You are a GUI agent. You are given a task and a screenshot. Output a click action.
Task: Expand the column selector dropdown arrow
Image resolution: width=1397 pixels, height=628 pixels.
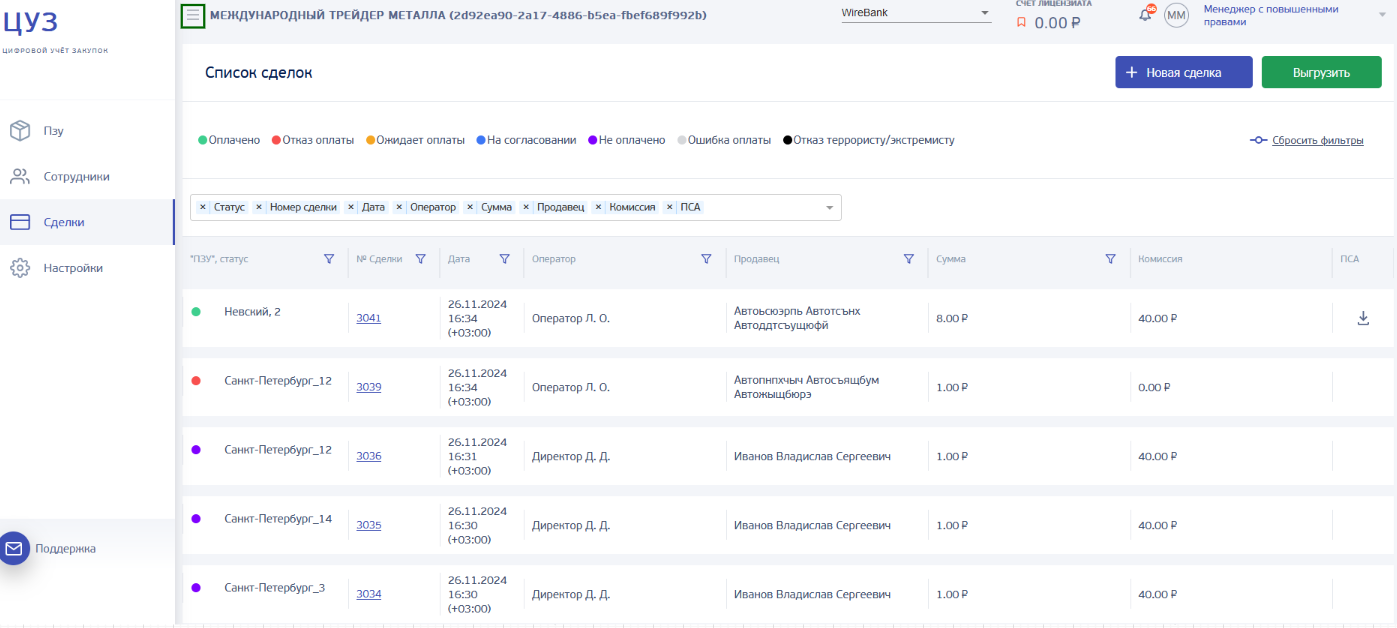tap(829, 208)
